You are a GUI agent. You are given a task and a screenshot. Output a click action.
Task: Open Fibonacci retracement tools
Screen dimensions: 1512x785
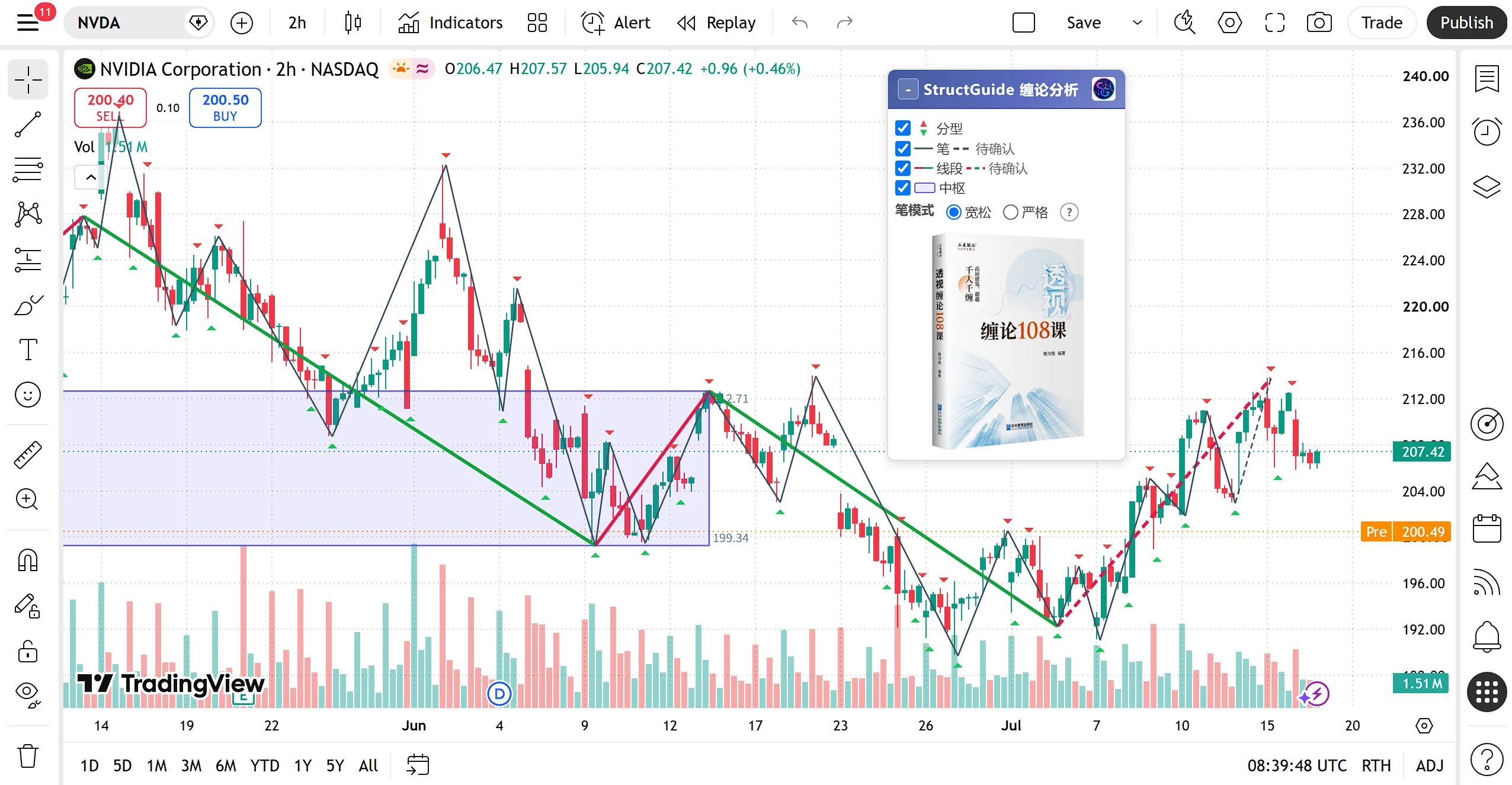point(28,169)
